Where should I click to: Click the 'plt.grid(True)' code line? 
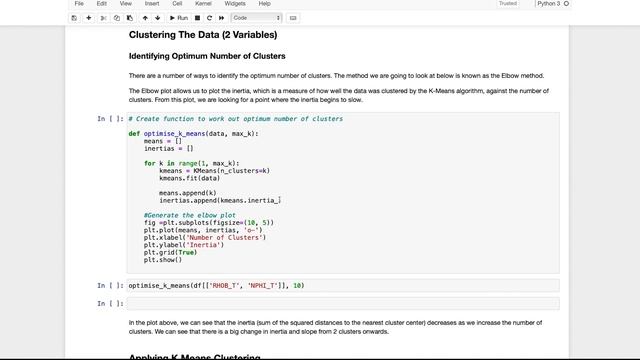(x=170, y=253)
